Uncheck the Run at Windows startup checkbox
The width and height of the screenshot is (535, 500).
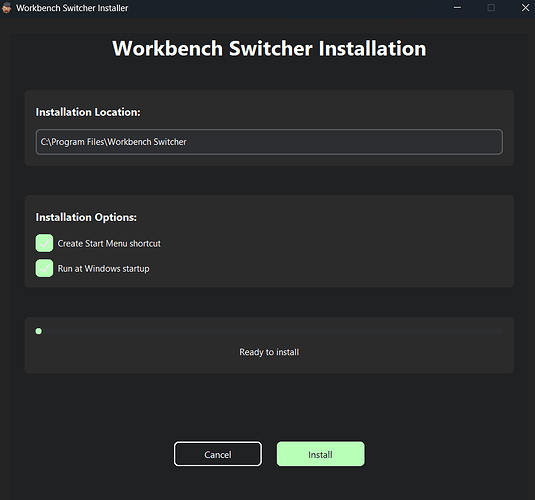pos(44,268)
